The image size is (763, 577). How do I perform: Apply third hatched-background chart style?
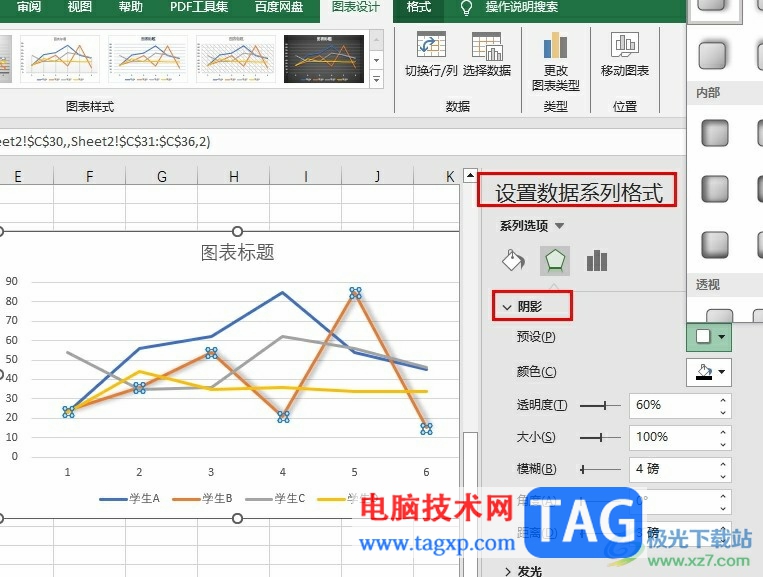coord(236,59)
